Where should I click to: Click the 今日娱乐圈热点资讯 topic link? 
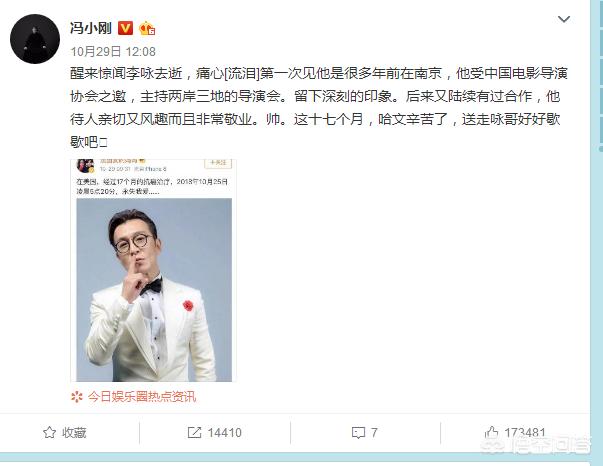coord(142,396)
